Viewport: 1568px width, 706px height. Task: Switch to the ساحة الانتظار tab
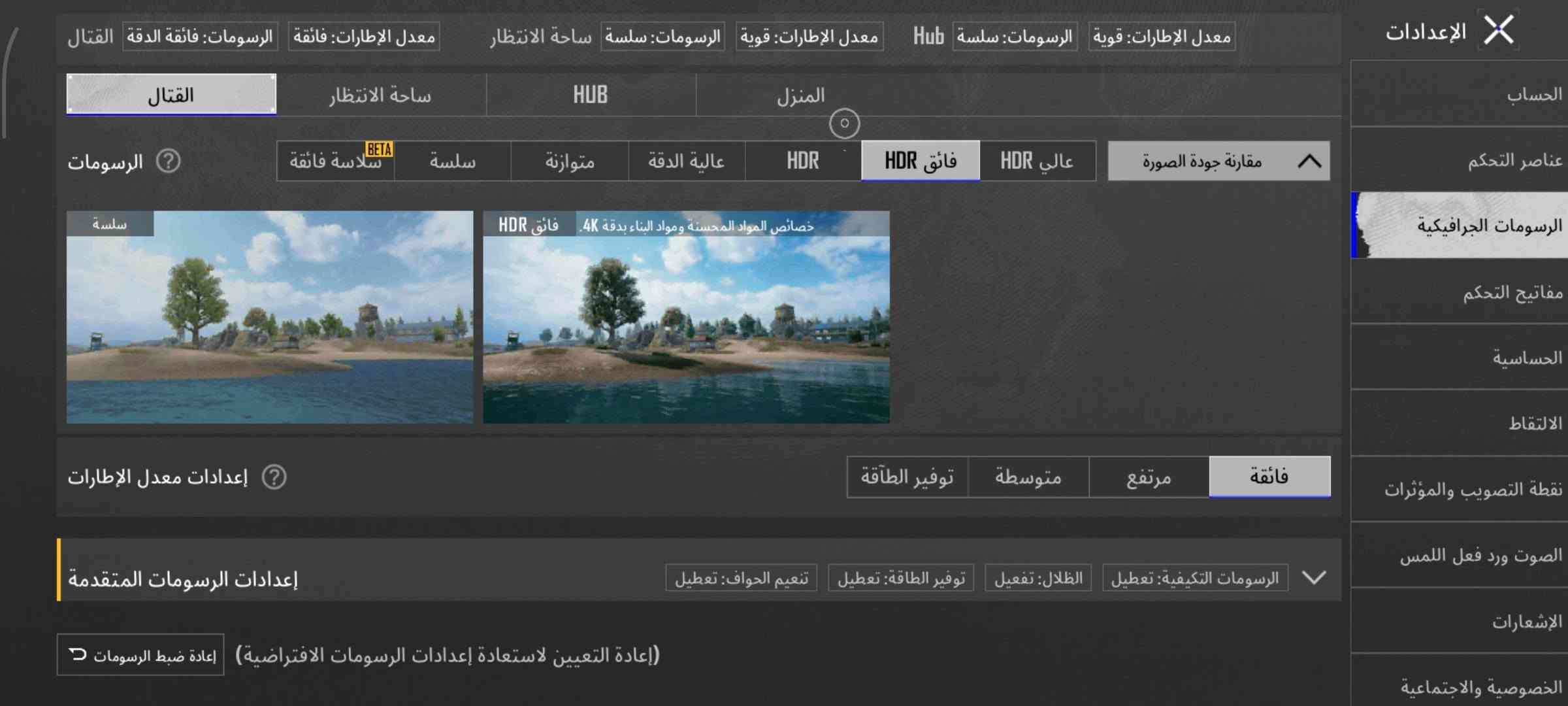(381, 95)
